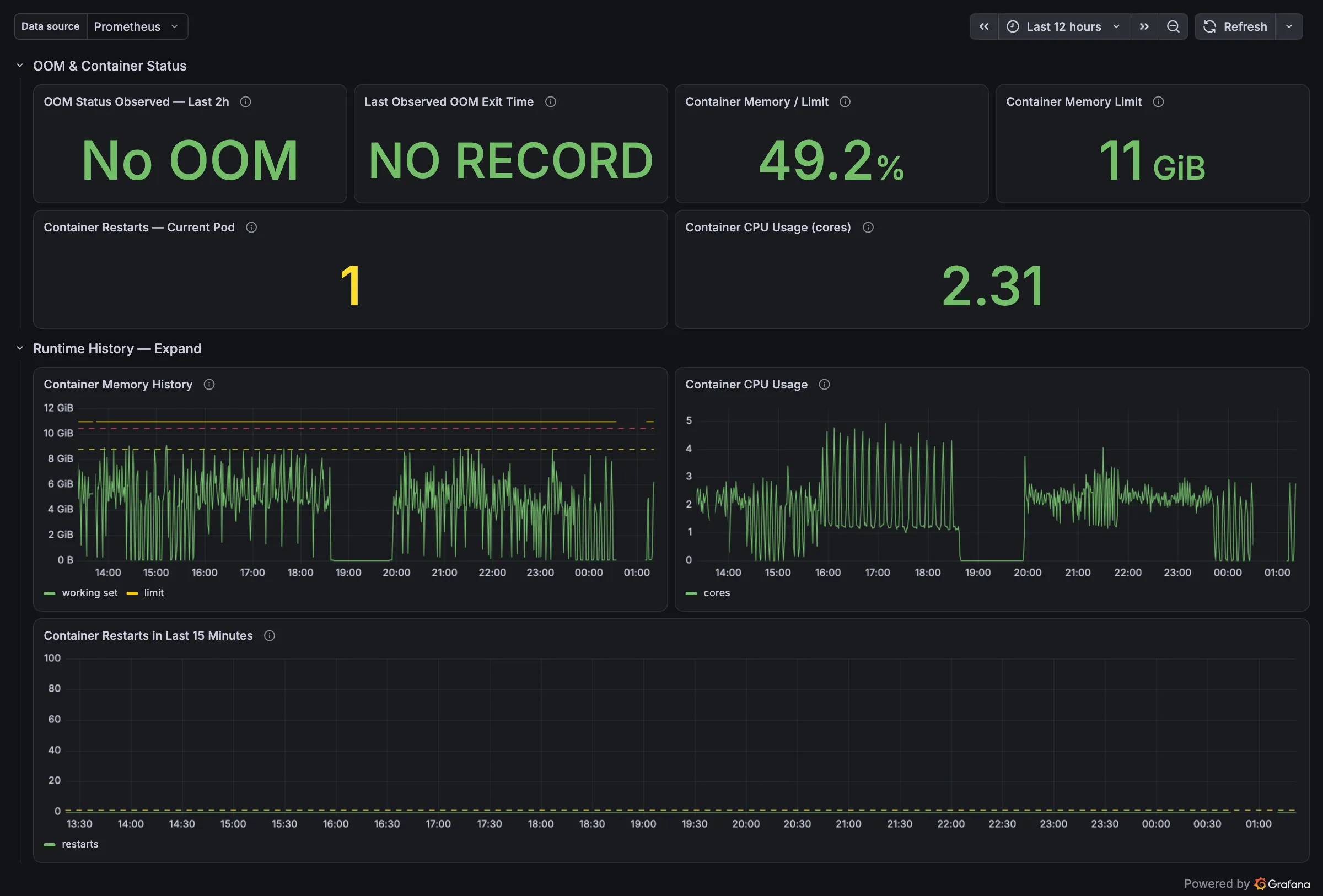The height and width of the screenshot is (896, 1323).
Task: Click the Runtime History — Expand row title
Action: click(117, 348)
